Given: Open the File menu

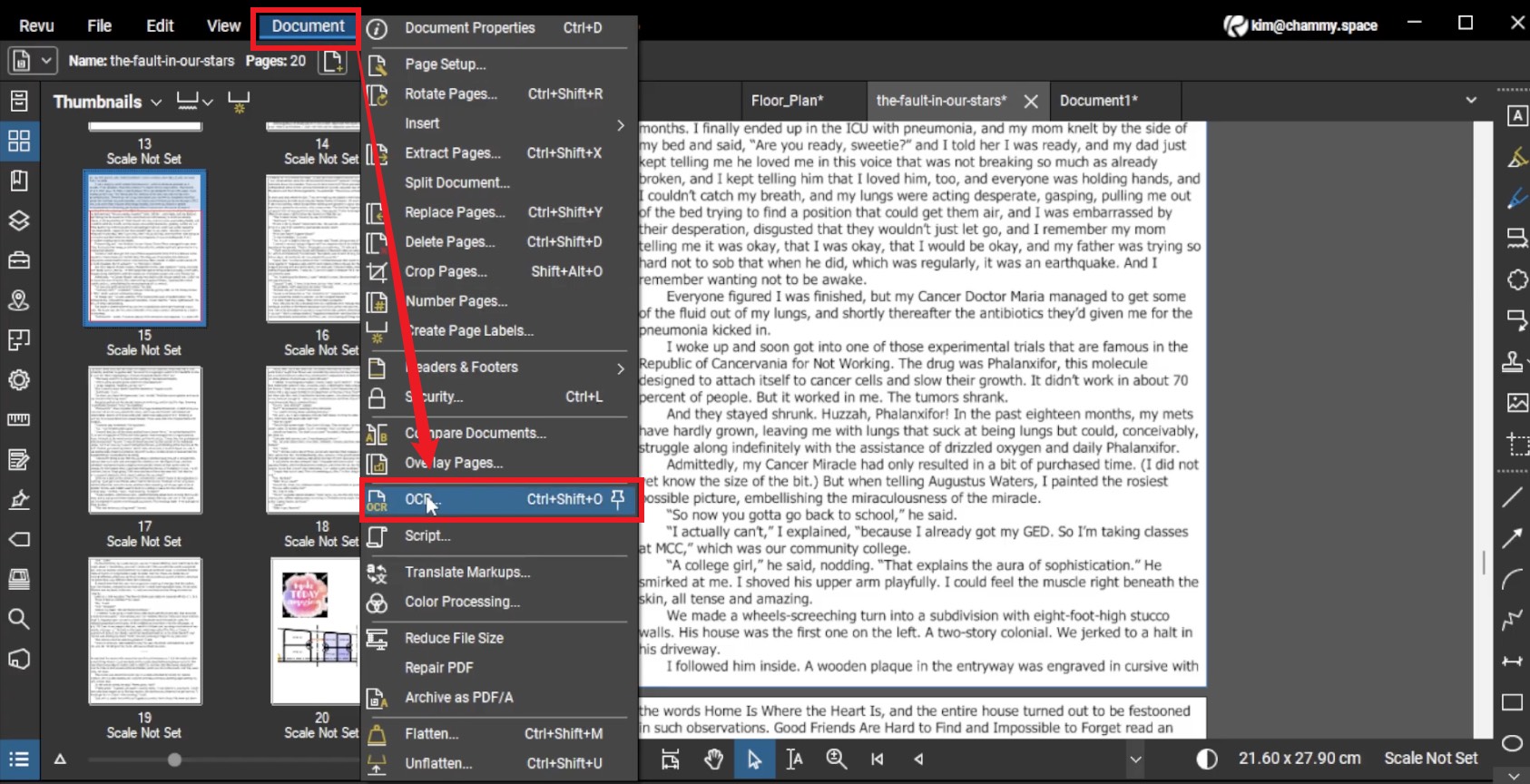Looking at the screenshot, I should (x=99, y=26).
